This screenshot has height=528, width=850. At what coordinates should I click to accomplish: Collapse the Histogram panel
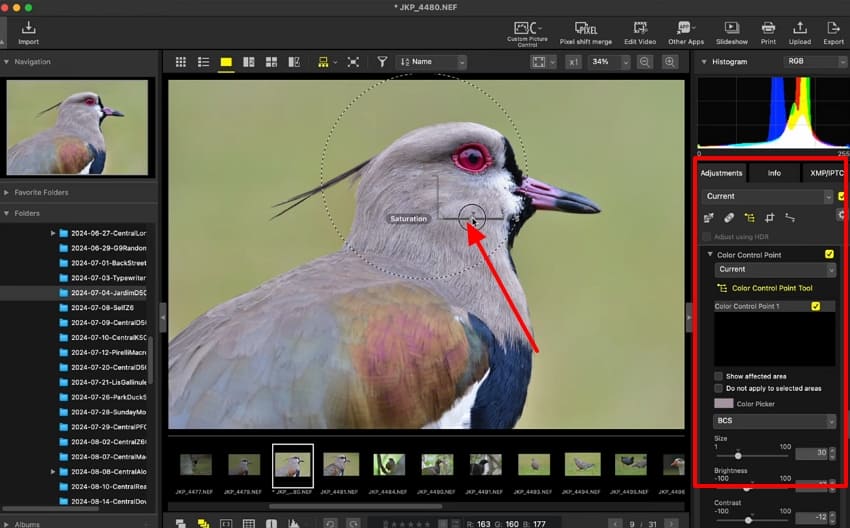pos(704,62)
